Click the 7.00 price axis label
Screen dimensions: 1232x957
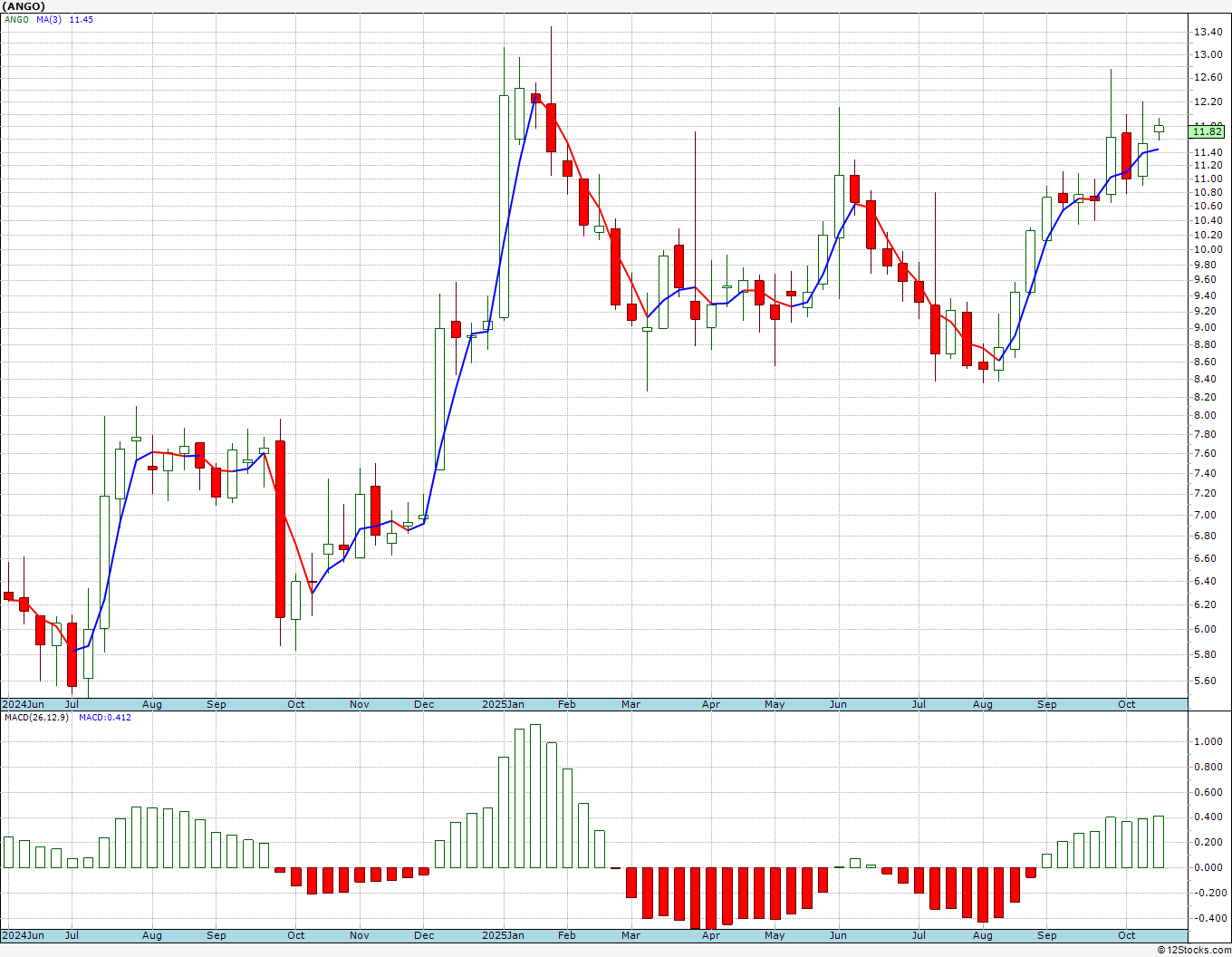(1207, 516)
